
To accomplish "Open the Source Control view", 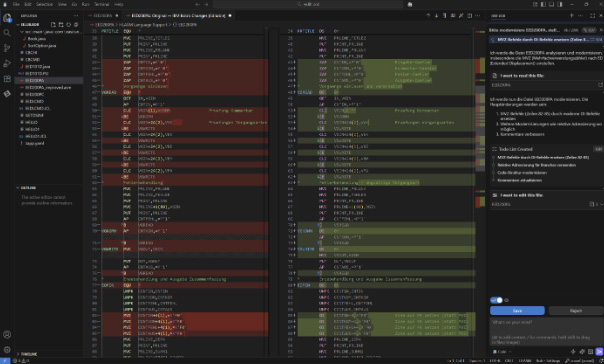I will (7, 48).
